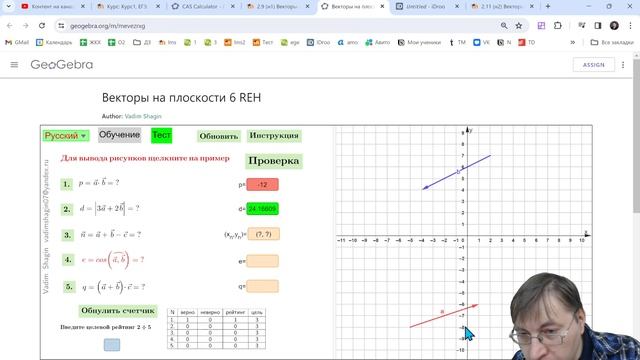Go forward with the browser forward arrow
Viewport: 640px width, 360px height.
point(25,26)
